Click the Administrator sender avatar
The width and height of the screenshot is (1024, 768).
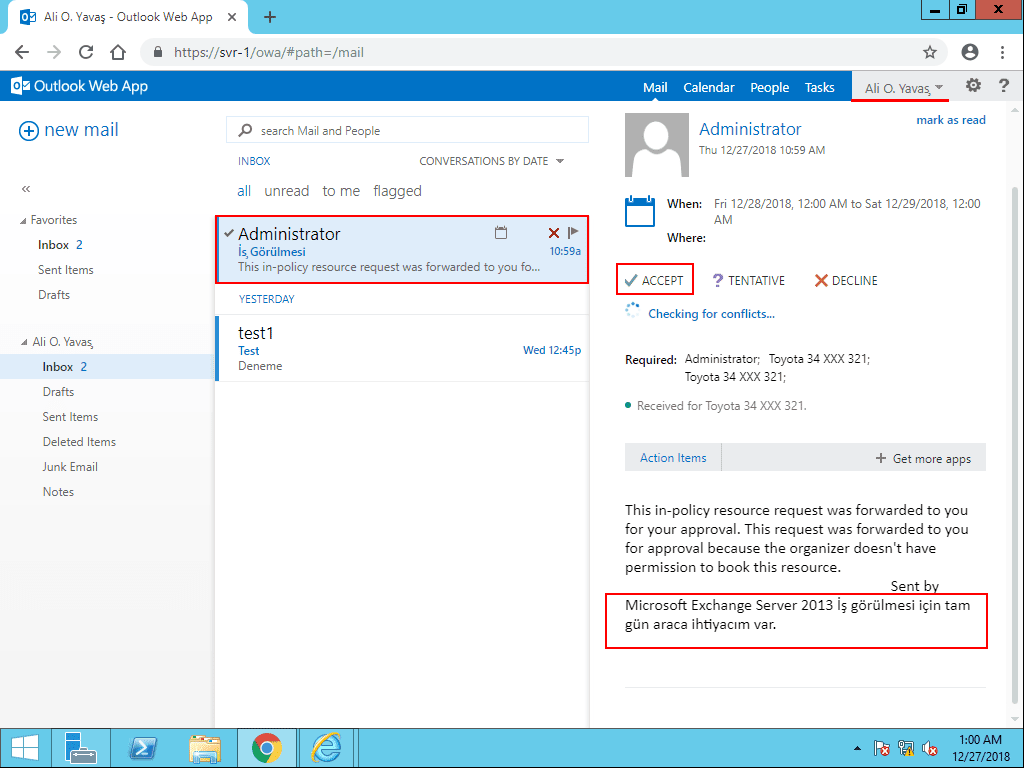click(x=656, y=145)
